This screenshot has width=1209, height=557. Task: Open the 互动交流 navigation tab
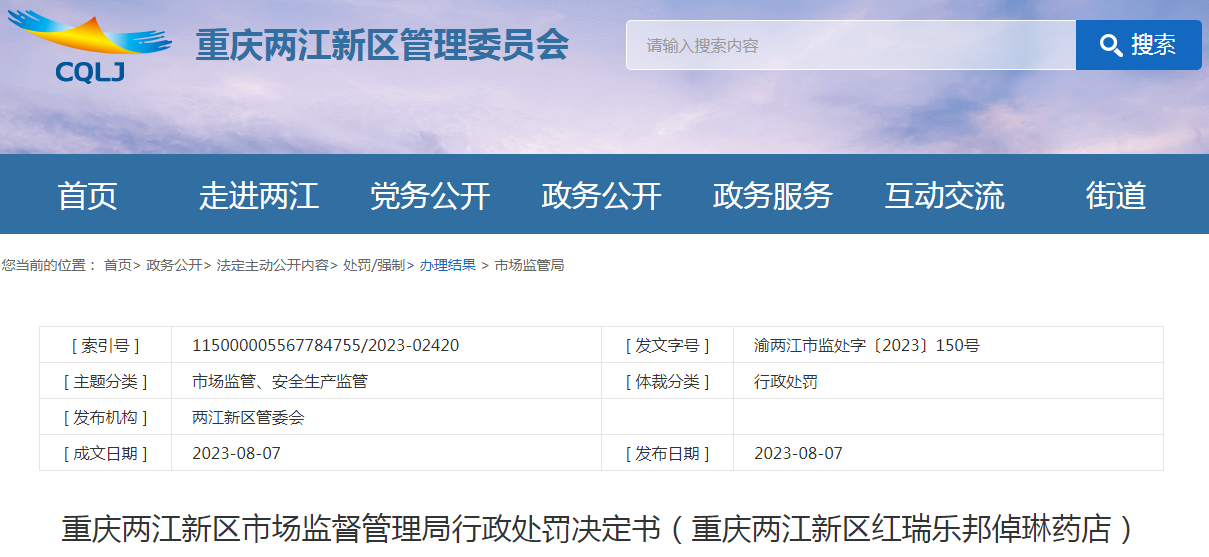[x=944, y=195]
